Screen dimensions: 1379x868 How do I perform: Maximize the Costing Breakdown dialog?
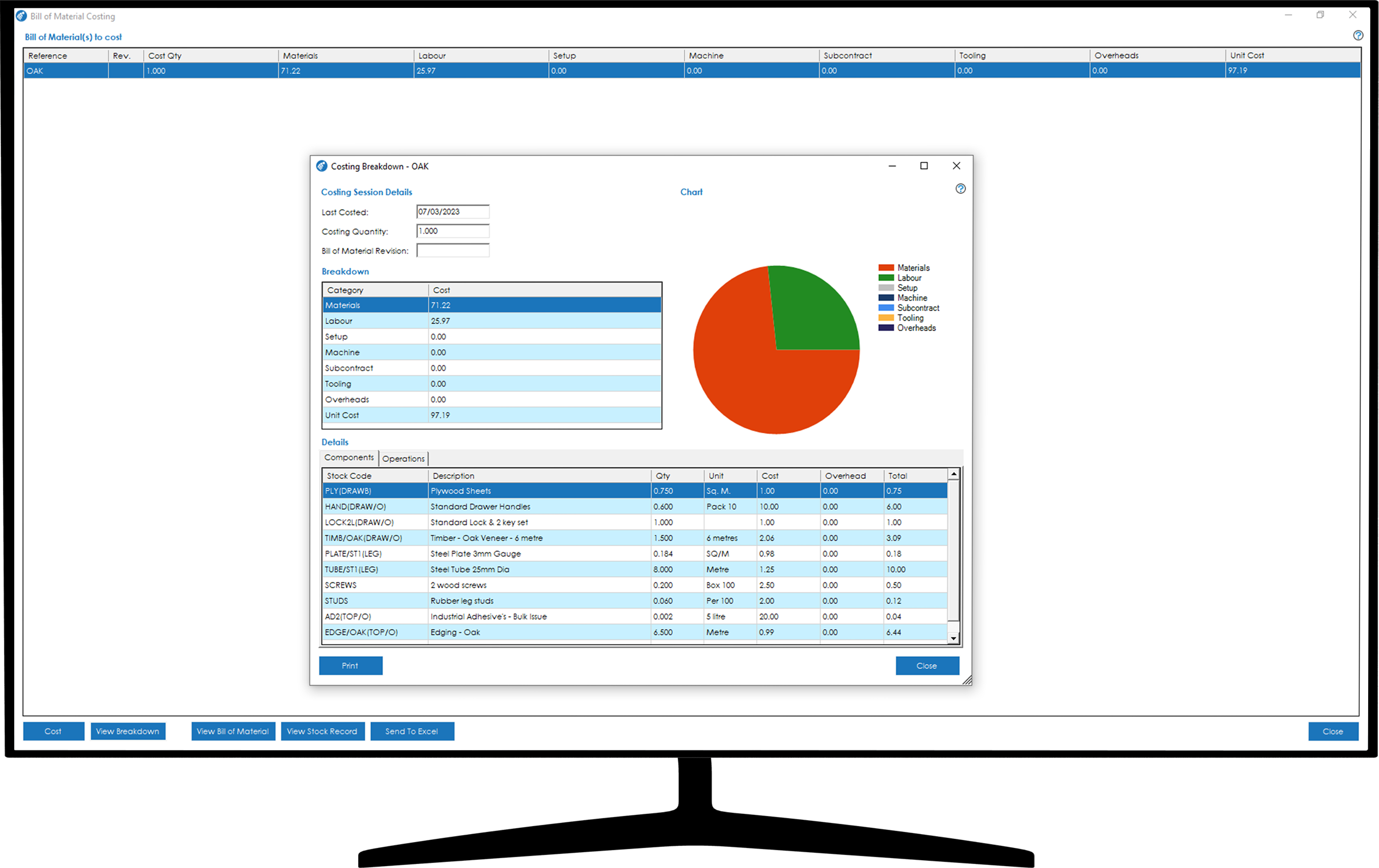(x=924, y=166)
